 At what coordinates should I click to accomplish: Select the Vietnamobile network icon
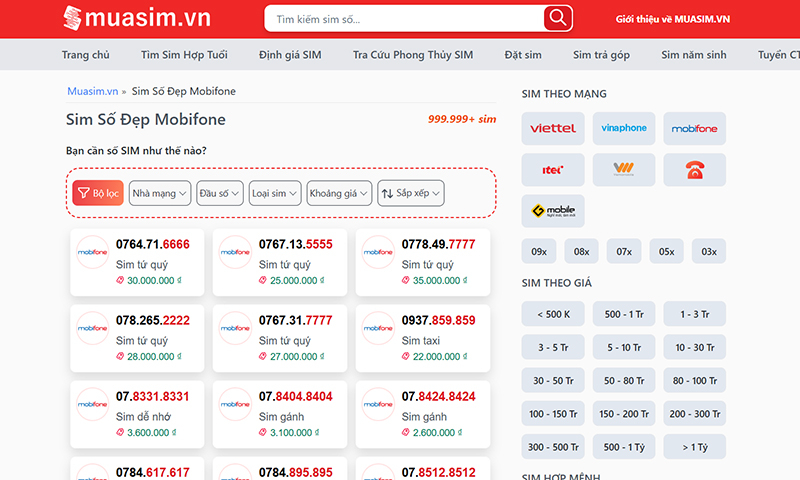624,170
